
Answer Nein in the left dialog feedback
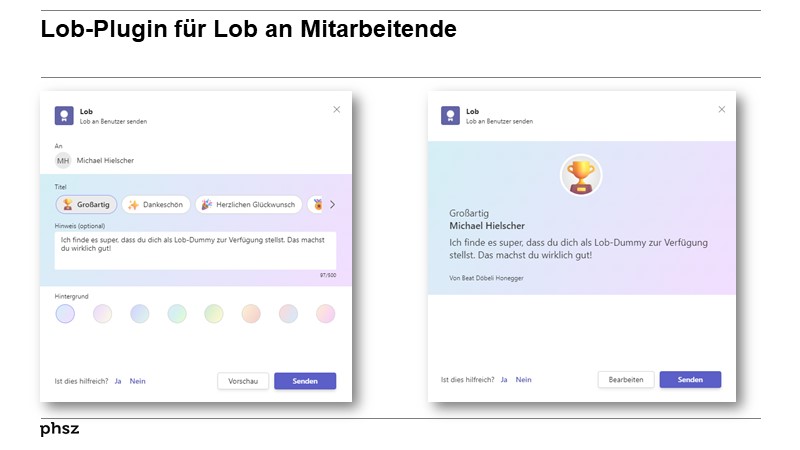(x=137, y=381)
